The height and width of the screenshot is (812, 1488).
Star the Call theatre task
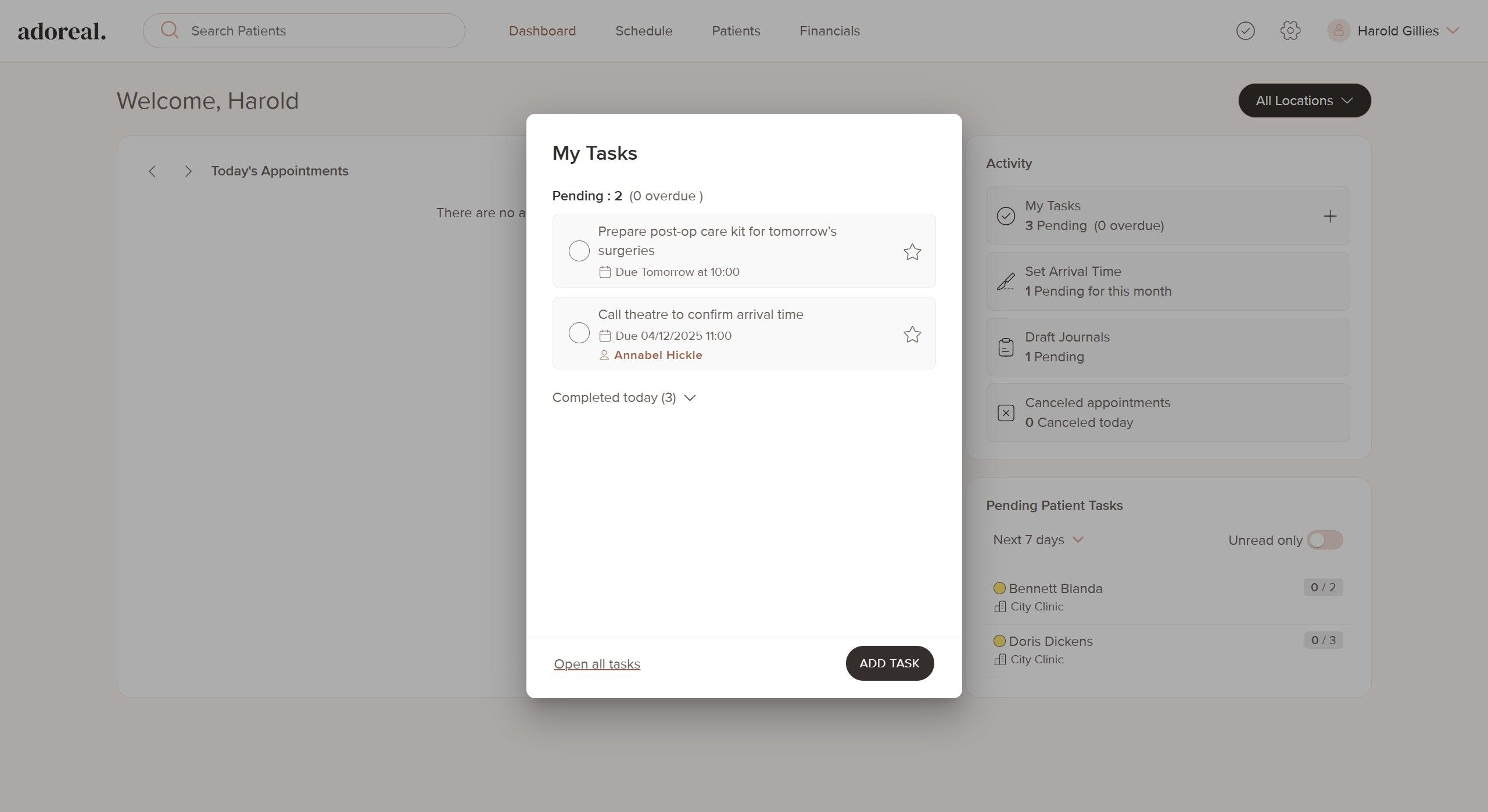(x=912, y=334)
